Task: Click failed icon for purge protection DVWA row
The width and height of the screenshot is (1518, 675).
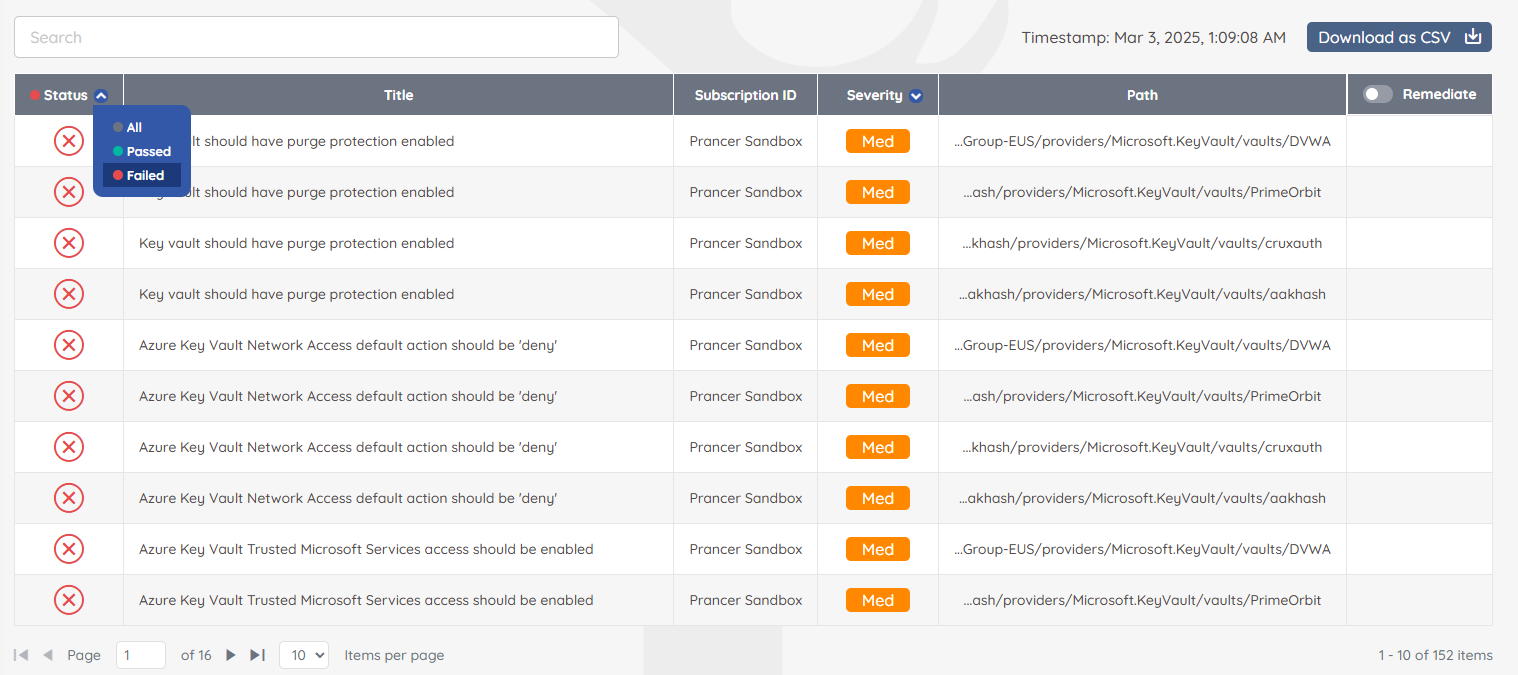Action: [68, 141]
